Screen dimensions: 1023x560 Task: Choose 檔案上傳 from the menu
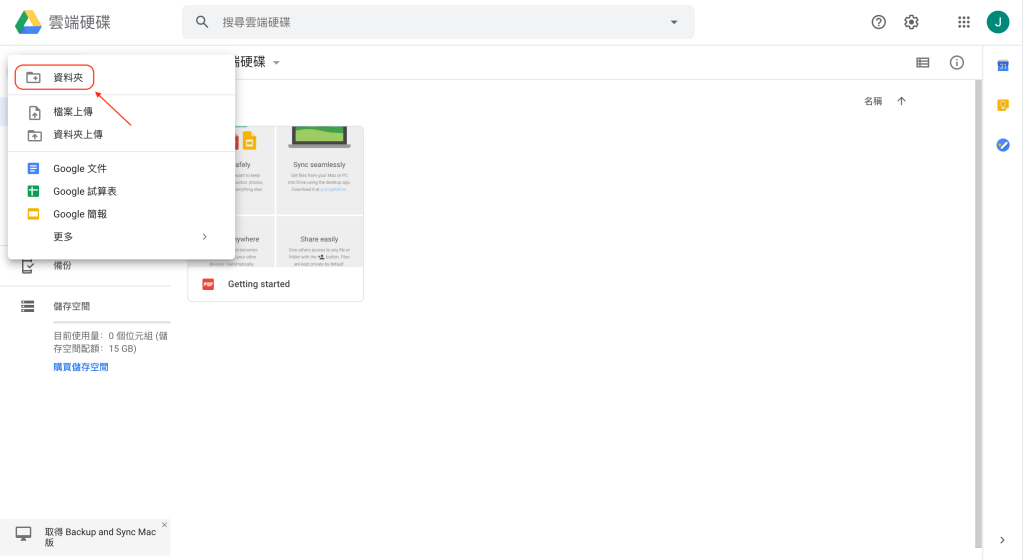pyautogui.click(x=72, y=112)
